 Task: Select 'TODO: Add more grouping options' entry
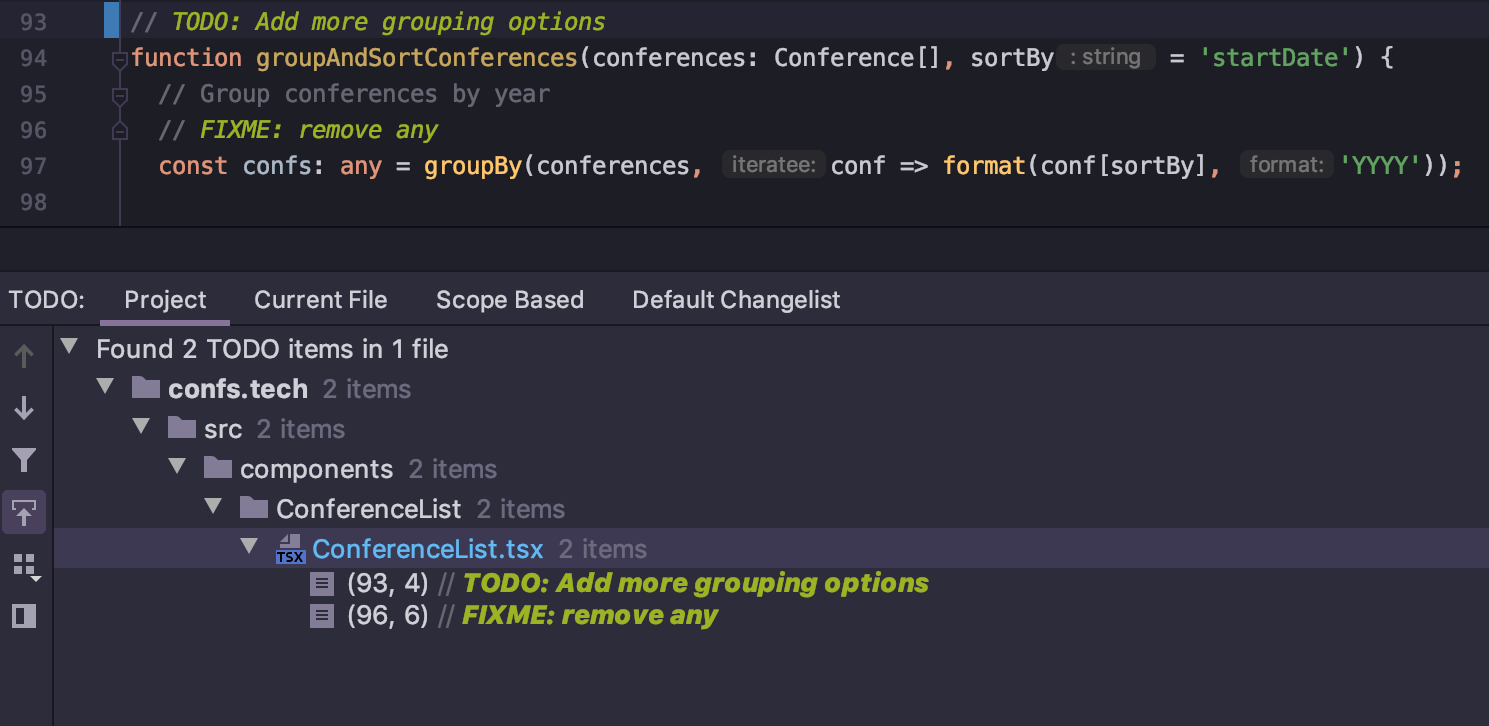point(695,583)
